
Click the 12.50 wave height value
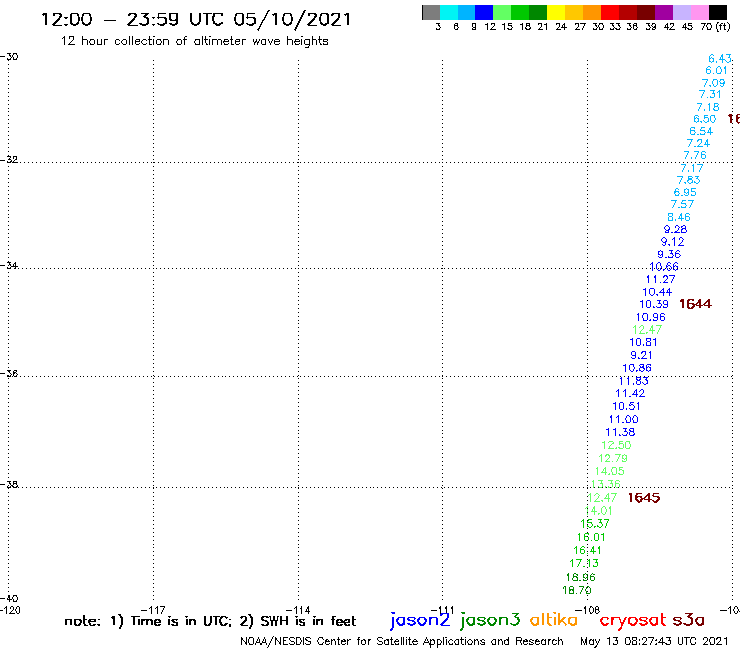pos(616,445)
